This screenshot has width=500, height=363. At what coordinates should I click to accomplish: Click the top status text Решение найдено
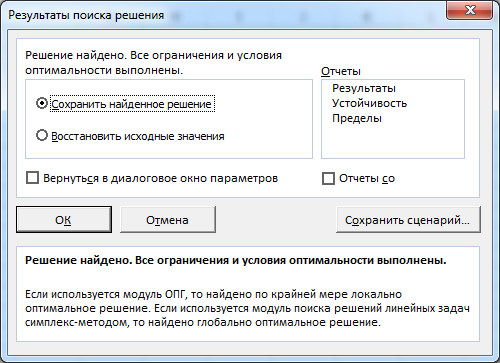pyautogui.click(x=153, y=63)
